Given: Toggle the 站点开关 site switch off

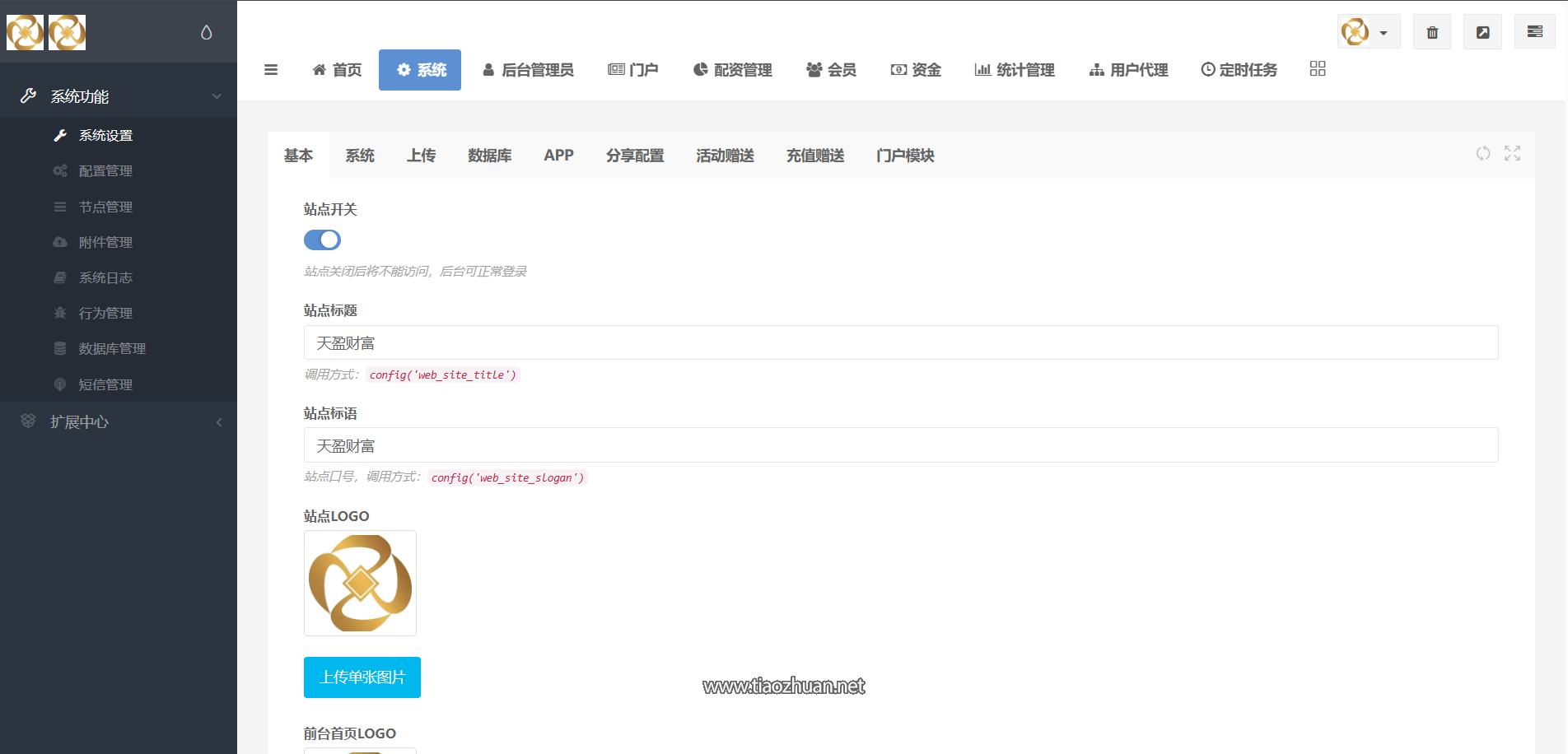Looking at the screenshot, I should pos(322,240).
